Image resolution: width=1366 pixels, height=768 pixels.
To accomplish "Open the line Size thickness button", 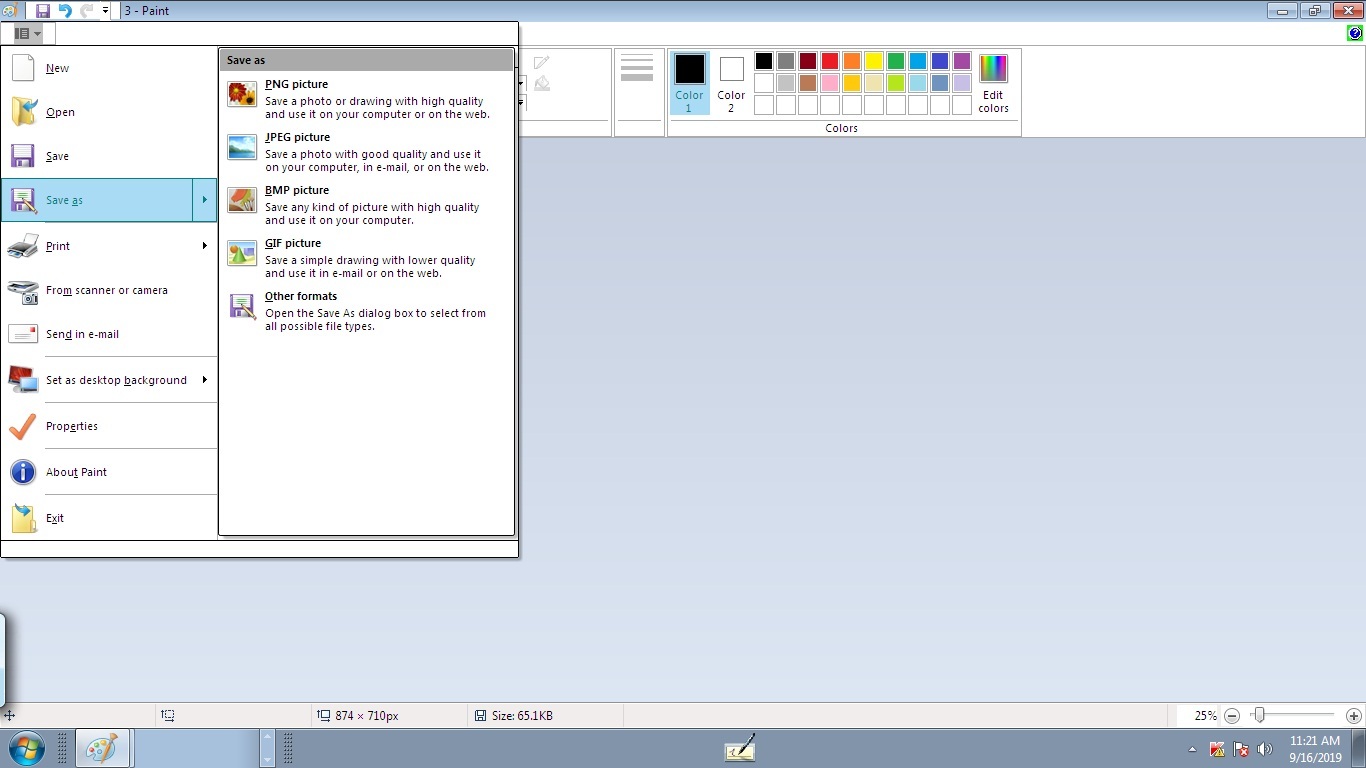I will point(637,85).
